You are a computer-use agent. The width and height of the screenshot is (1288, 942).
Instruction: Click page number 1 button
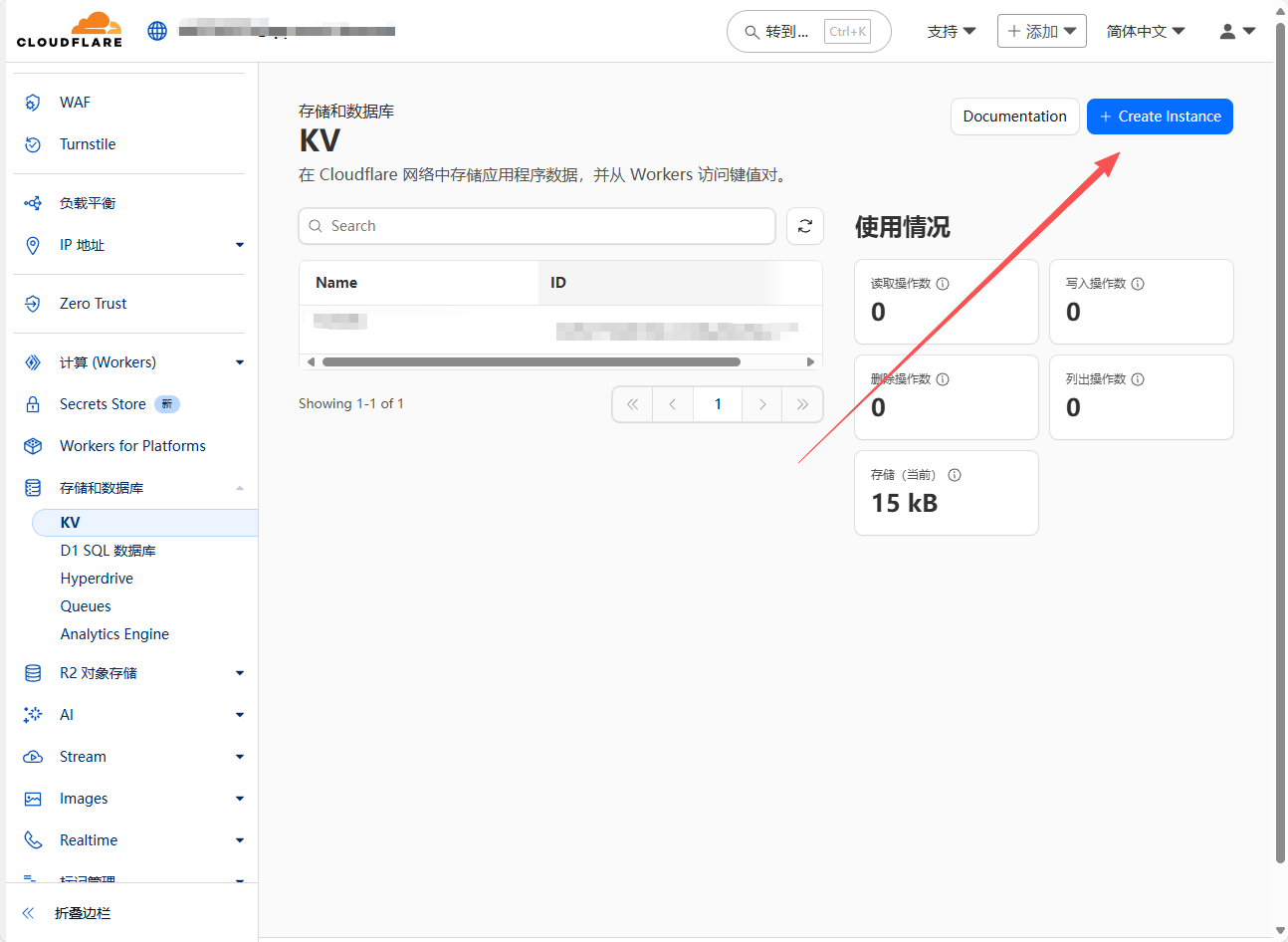718,404
